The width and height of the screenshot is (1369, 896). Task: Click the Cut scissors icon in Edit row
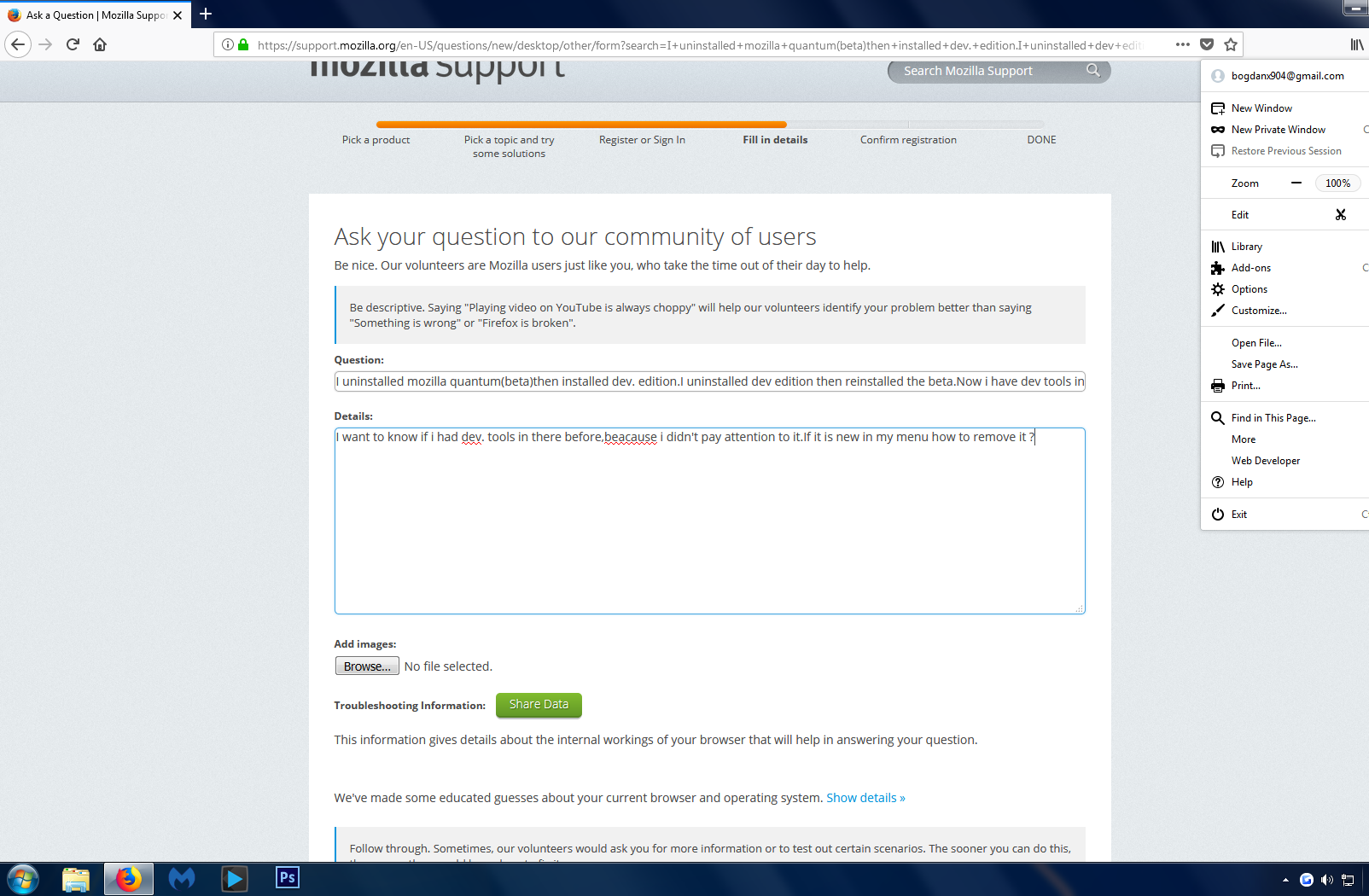coord(1341,215)
